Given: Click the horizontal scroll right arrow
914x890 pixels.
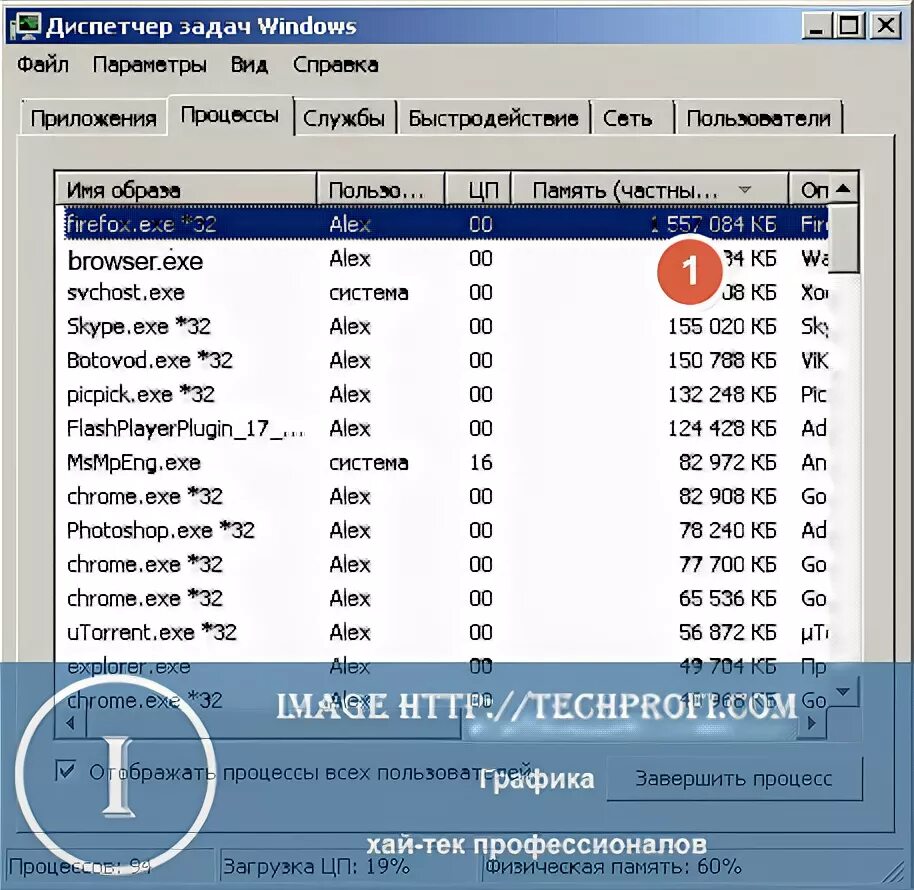Looking at the screenshot, I should pos(812,723).
